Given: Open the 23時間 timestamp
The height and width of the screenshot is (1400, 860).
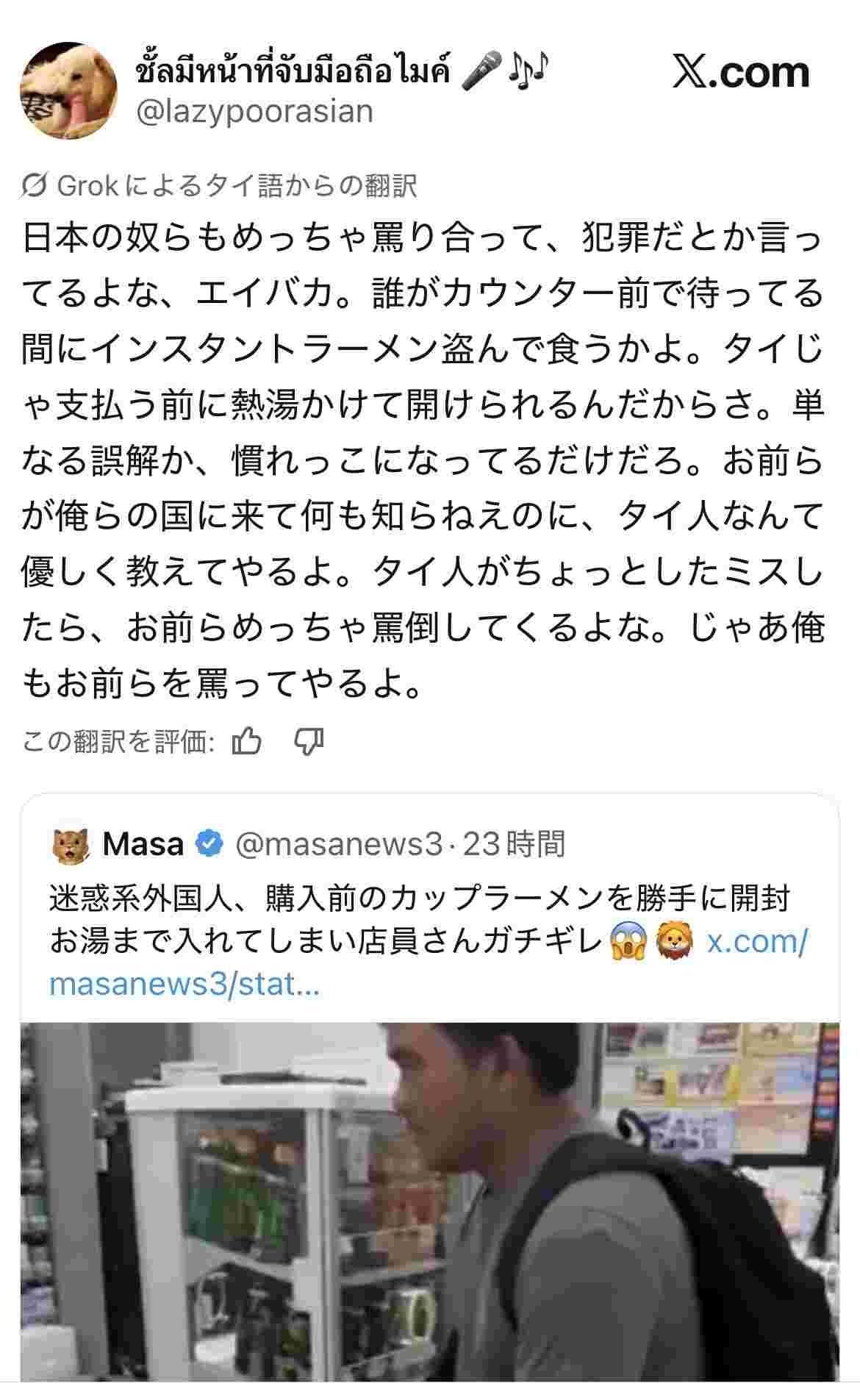Looking at the screenshot, I should point(515,844).
